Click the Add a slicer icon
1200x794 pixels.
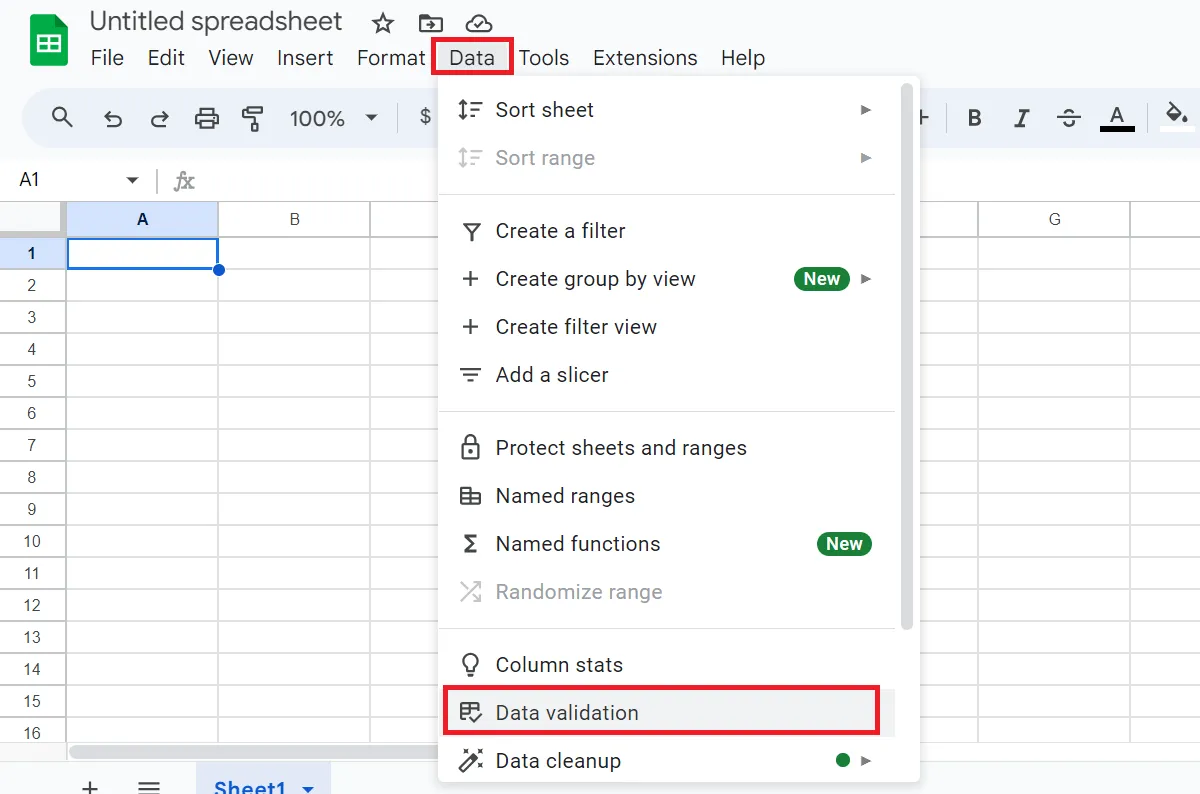point(470,375)
